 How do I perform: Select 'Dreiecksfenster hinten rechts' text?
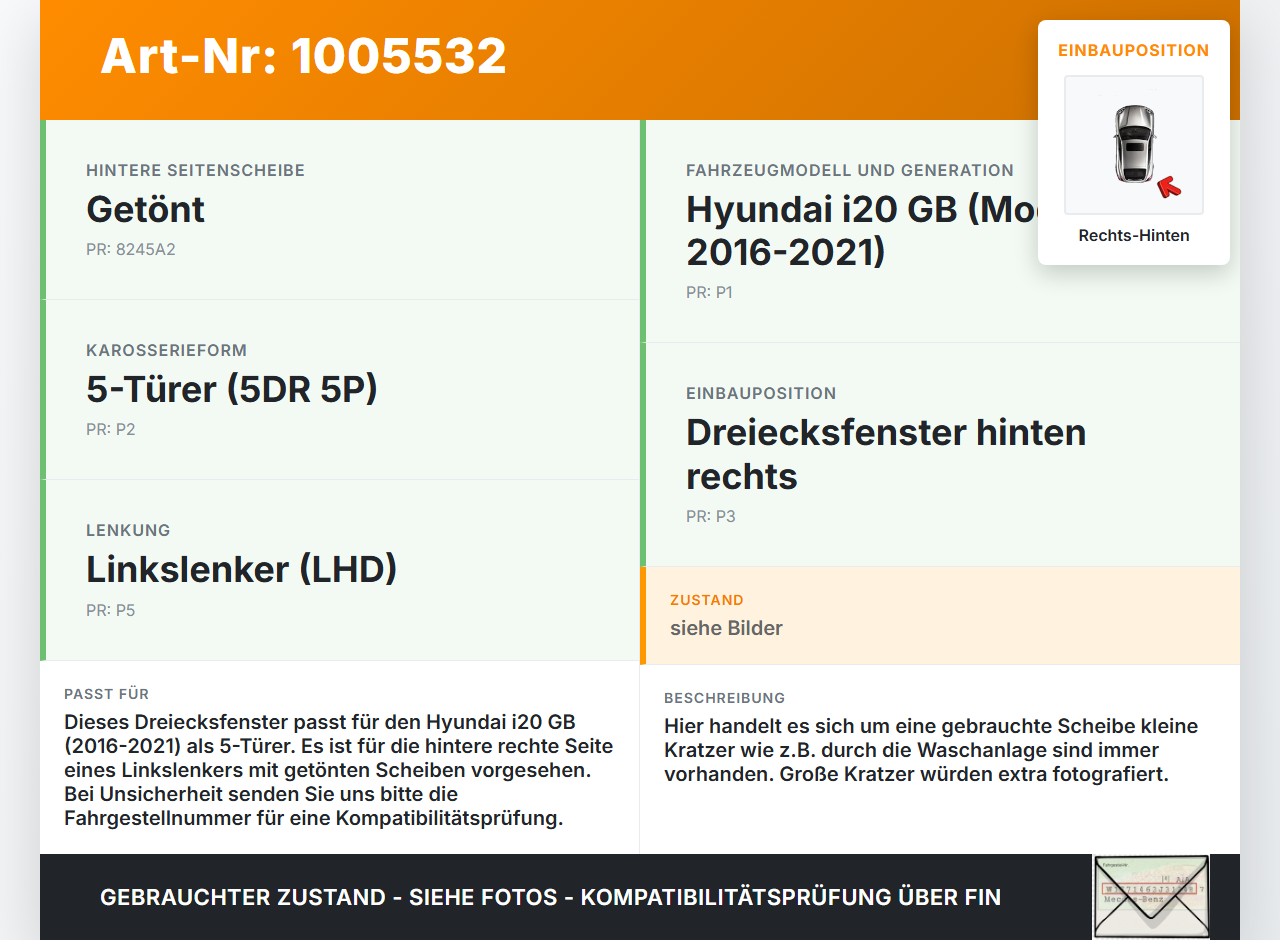pyautogui.click(x=886, y=454)
